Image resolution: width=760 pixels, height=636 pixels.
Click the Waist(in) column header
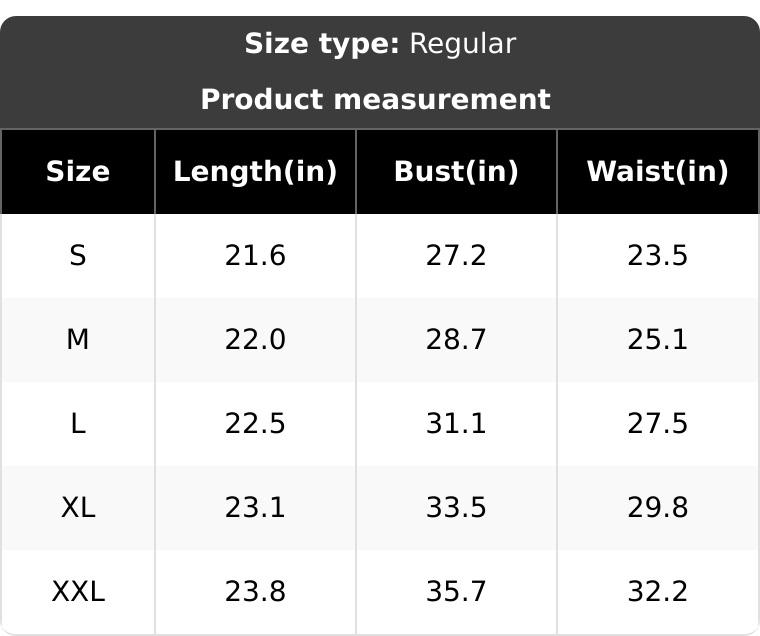(658, 172)
